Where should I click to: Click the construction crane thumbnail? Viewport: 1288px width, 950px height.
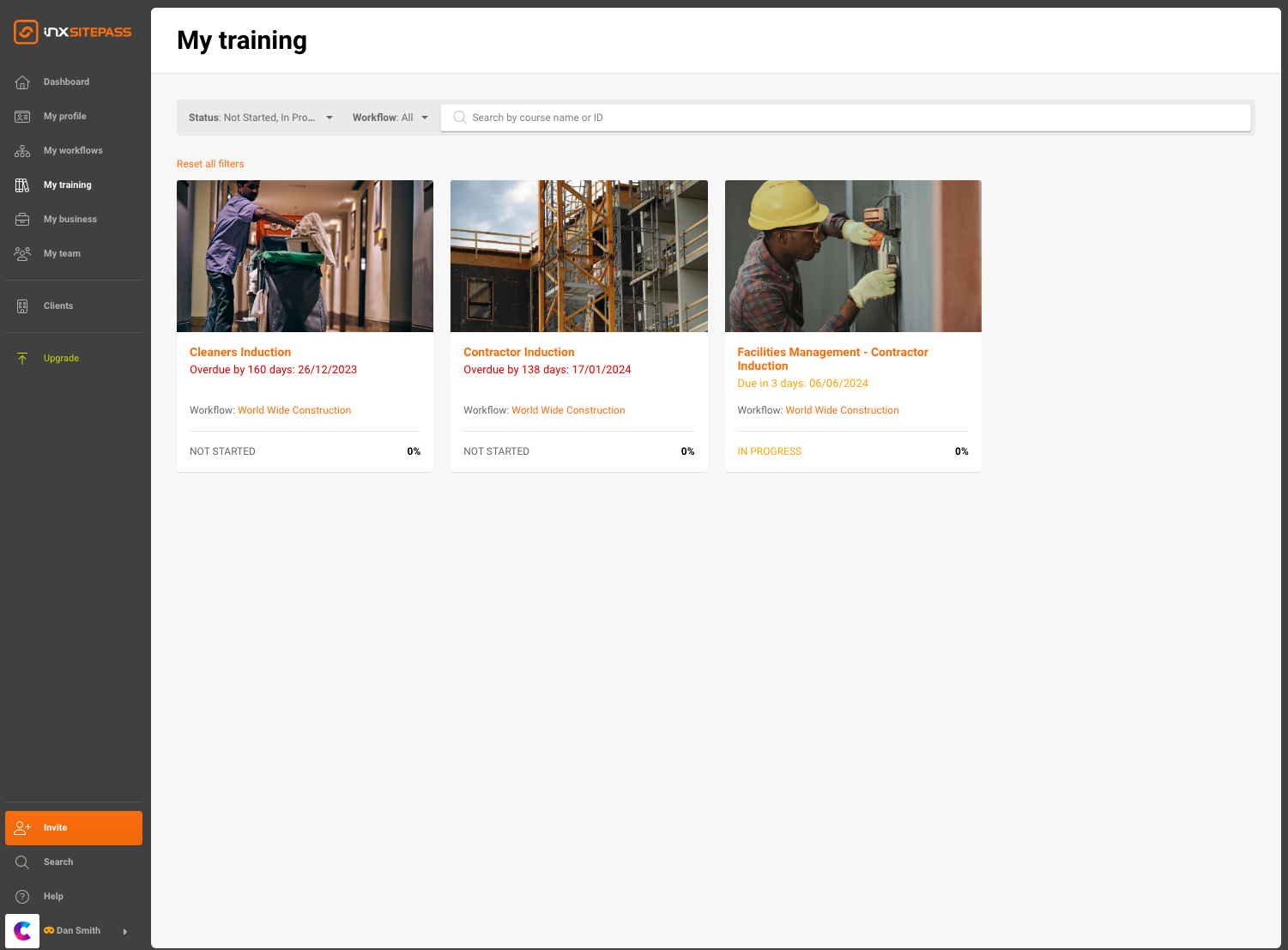[579, 256]
